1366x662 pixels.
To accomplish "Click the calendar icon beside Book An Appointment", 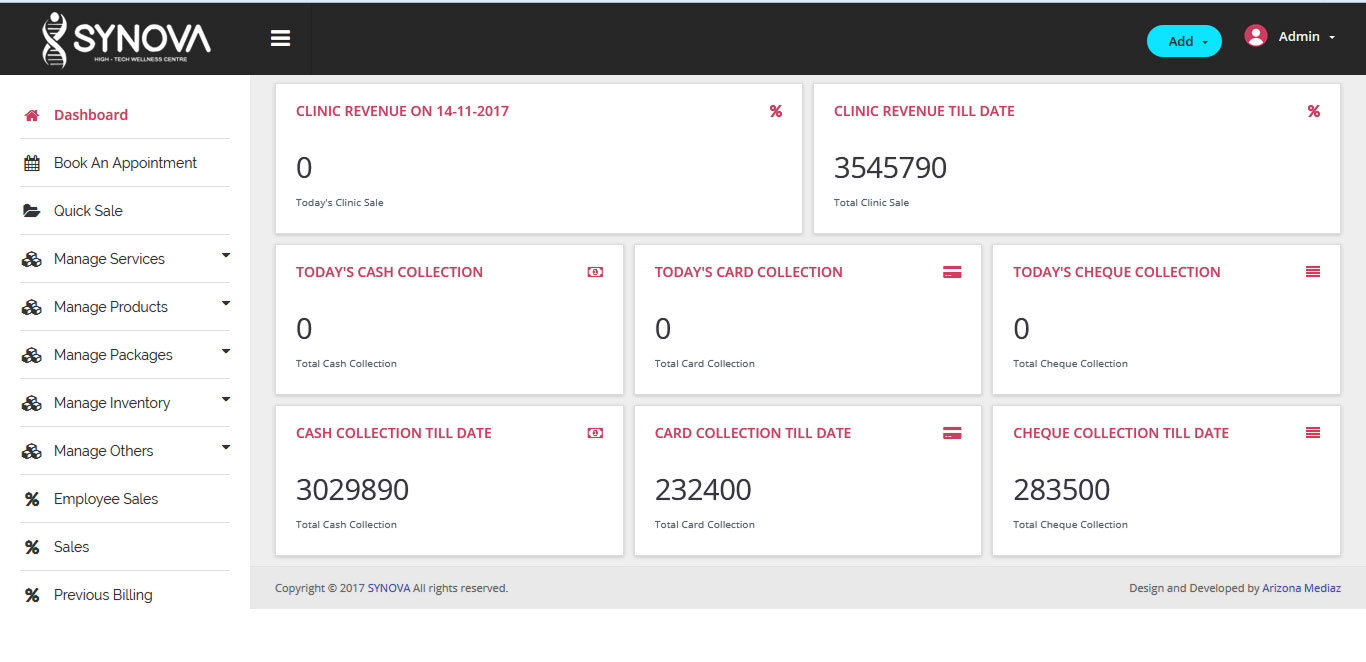I will [x=32, y=163].
